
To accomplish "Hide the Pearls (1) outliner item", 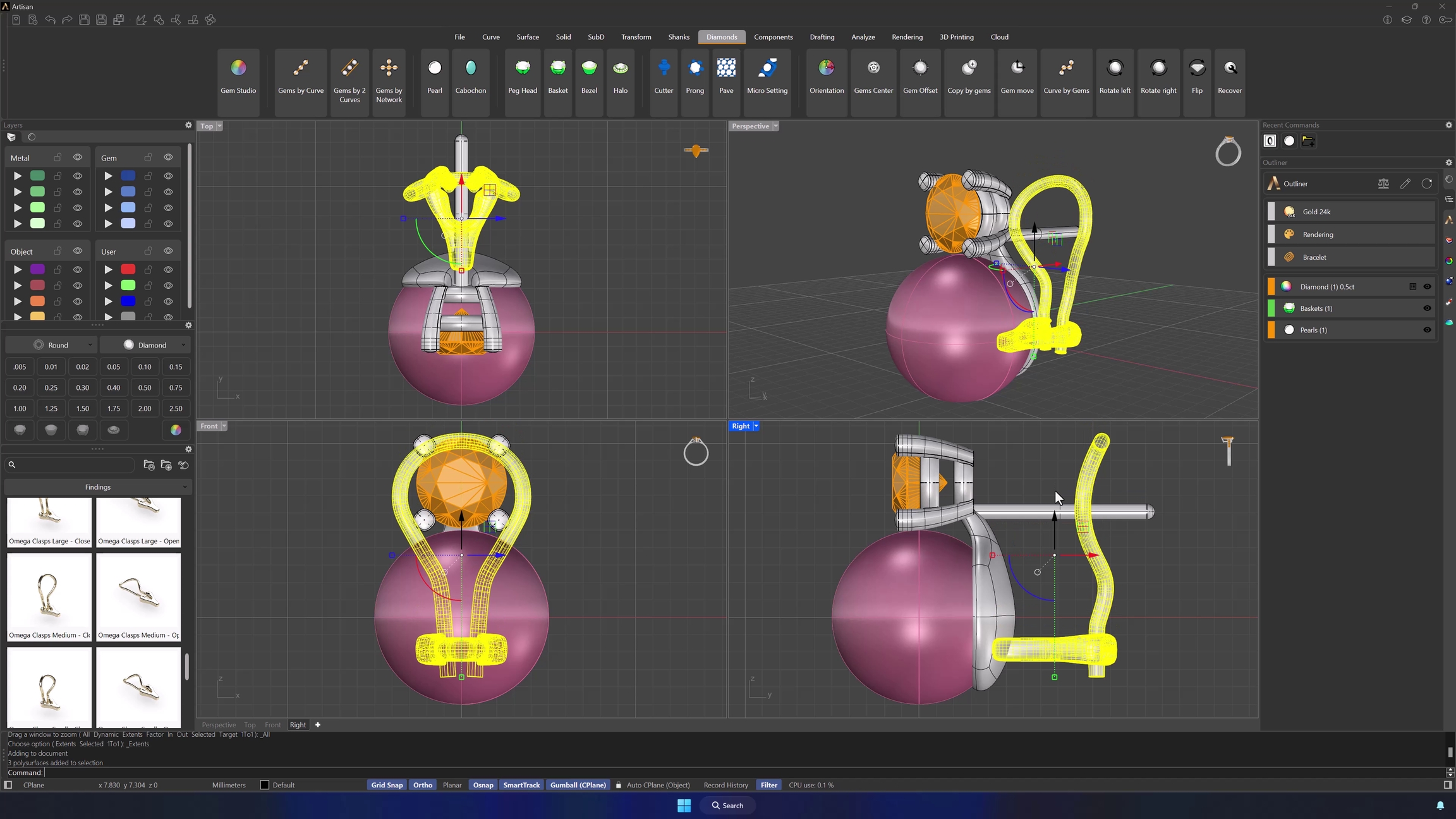I will 1426,330.
